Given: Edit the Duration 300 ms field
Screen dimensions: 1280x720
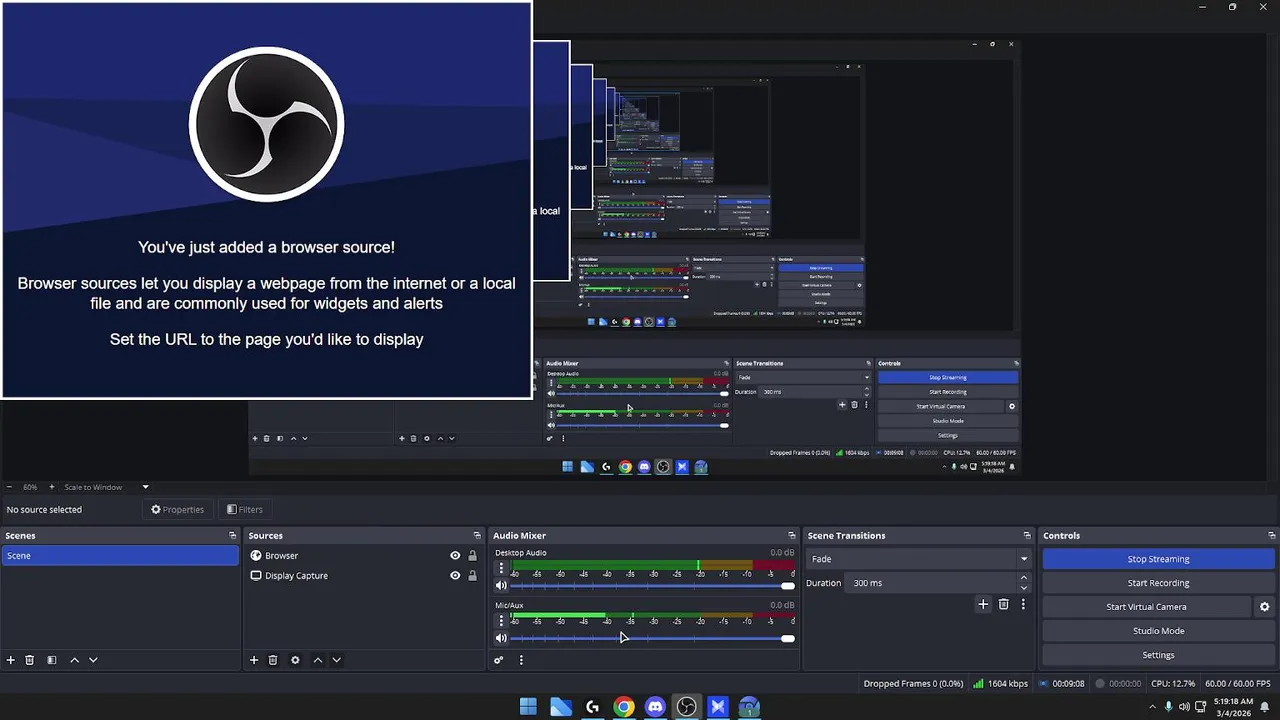Looking at the screenshot, I should click(930, 583).
